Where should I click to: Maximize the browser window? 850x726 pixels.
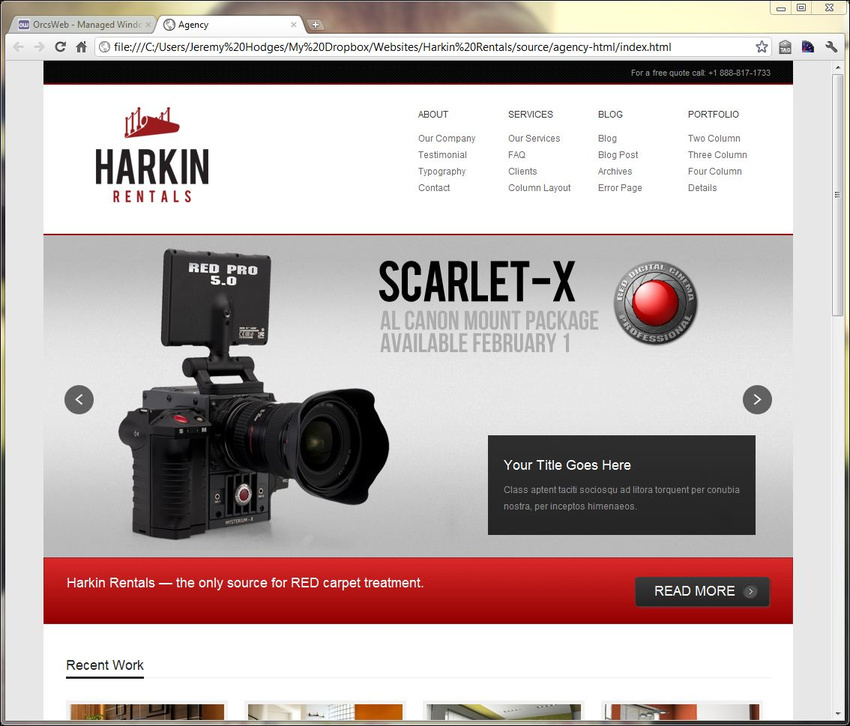coord(801,8)
